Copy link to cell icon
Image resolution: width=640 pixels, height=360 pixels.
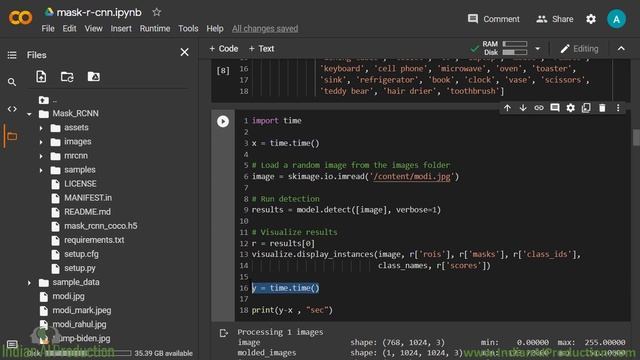tap(539, 108)
